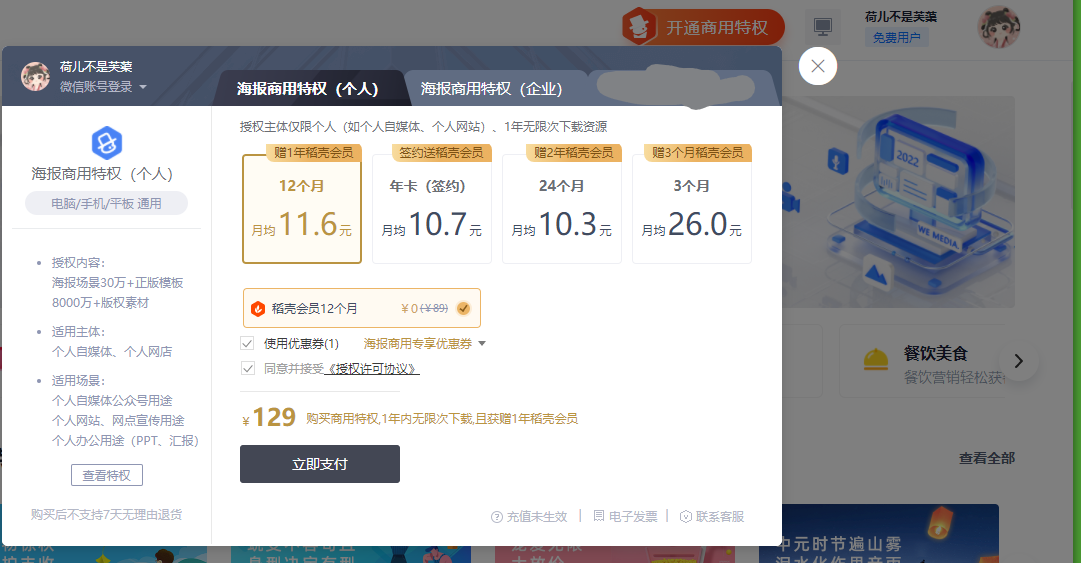Viewport: 1081px width, 563px height.
Task: Select the 24个月 plan card
Action: [561, 208]
